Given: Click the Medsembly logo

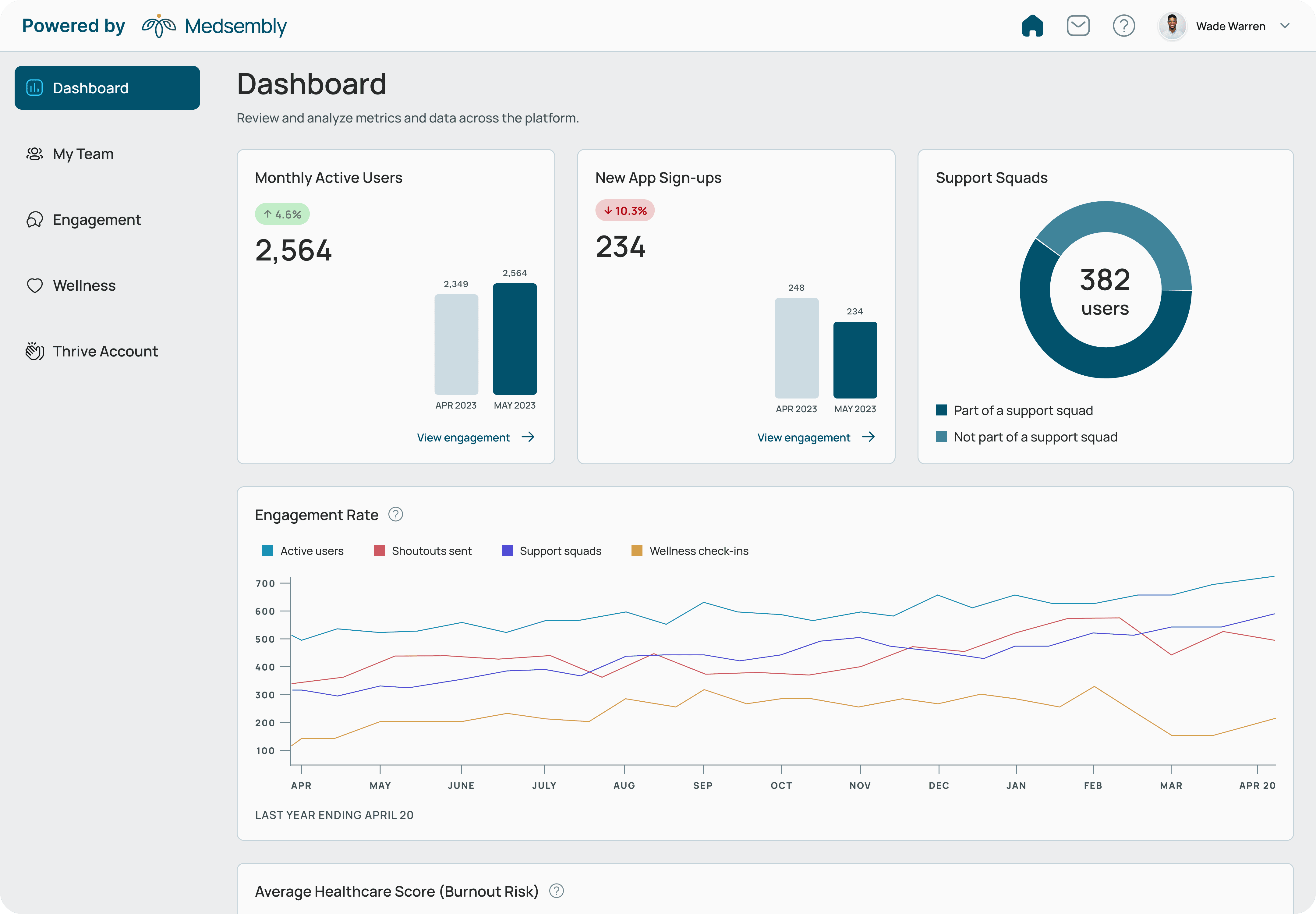Looking at the screenshot, I should point(214,26).
